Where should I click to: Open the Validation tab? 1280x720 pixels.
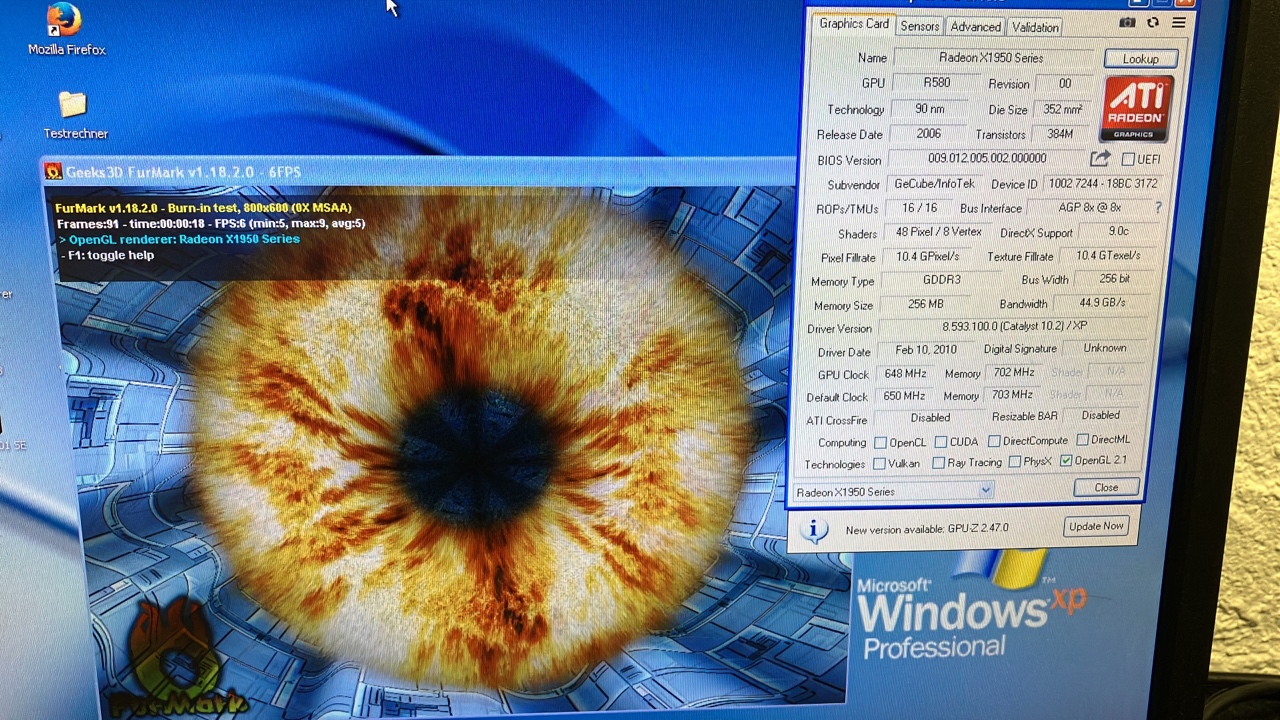click(x=1034, y=27)
